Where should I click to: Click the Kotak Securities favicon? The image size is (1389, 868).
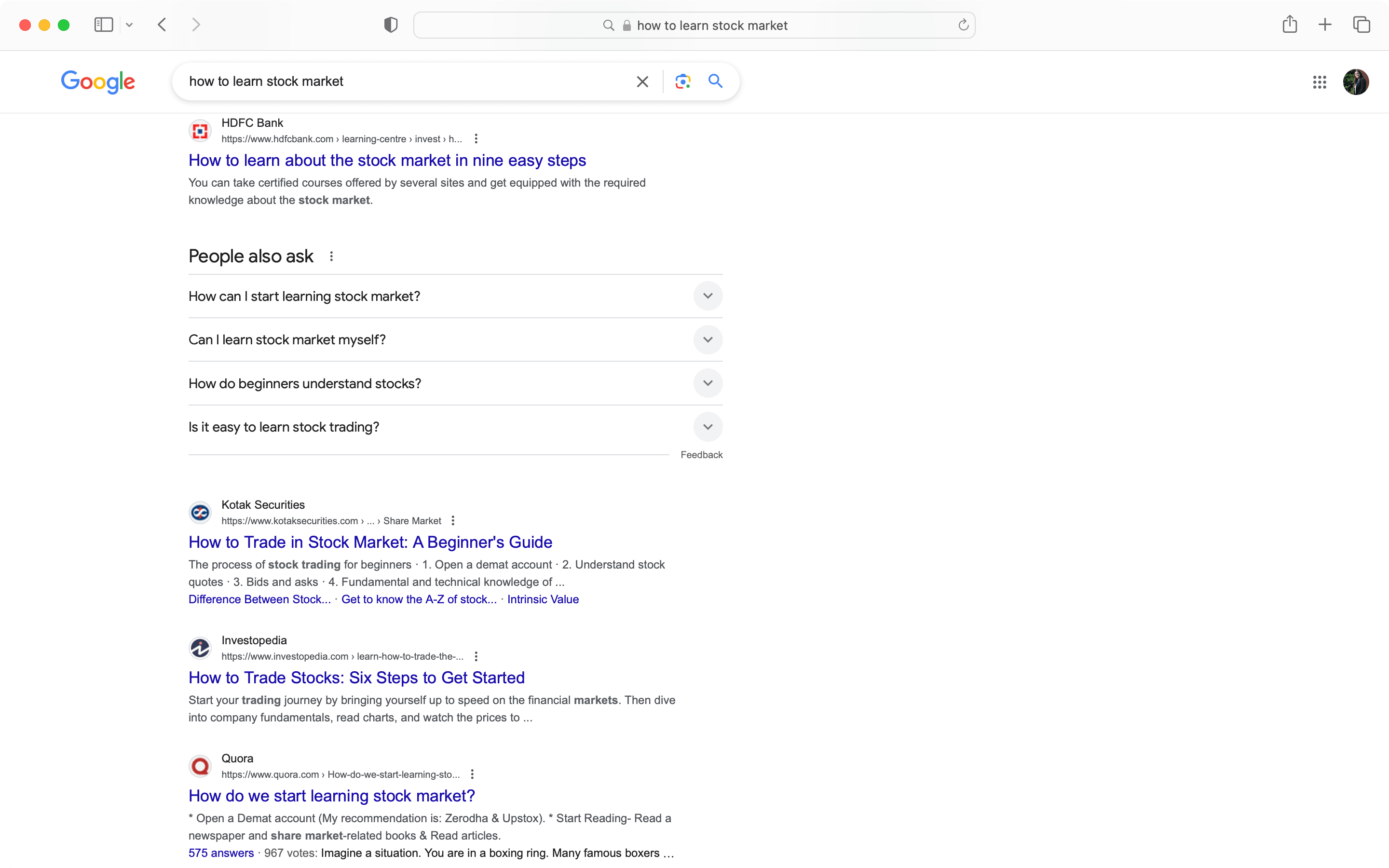point(200,513)
